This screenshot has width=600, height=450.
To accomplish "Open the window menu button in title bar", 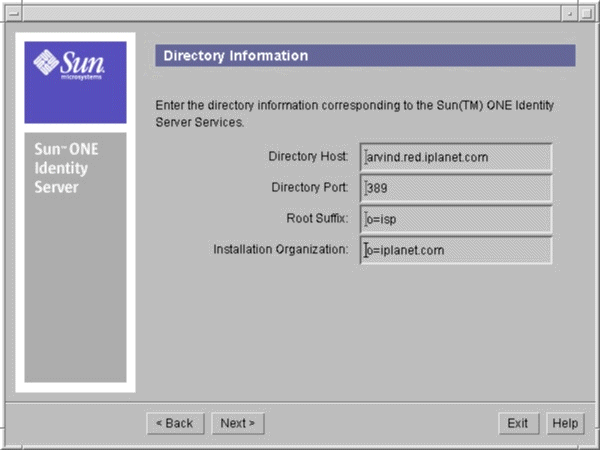I will pos(14,14).
